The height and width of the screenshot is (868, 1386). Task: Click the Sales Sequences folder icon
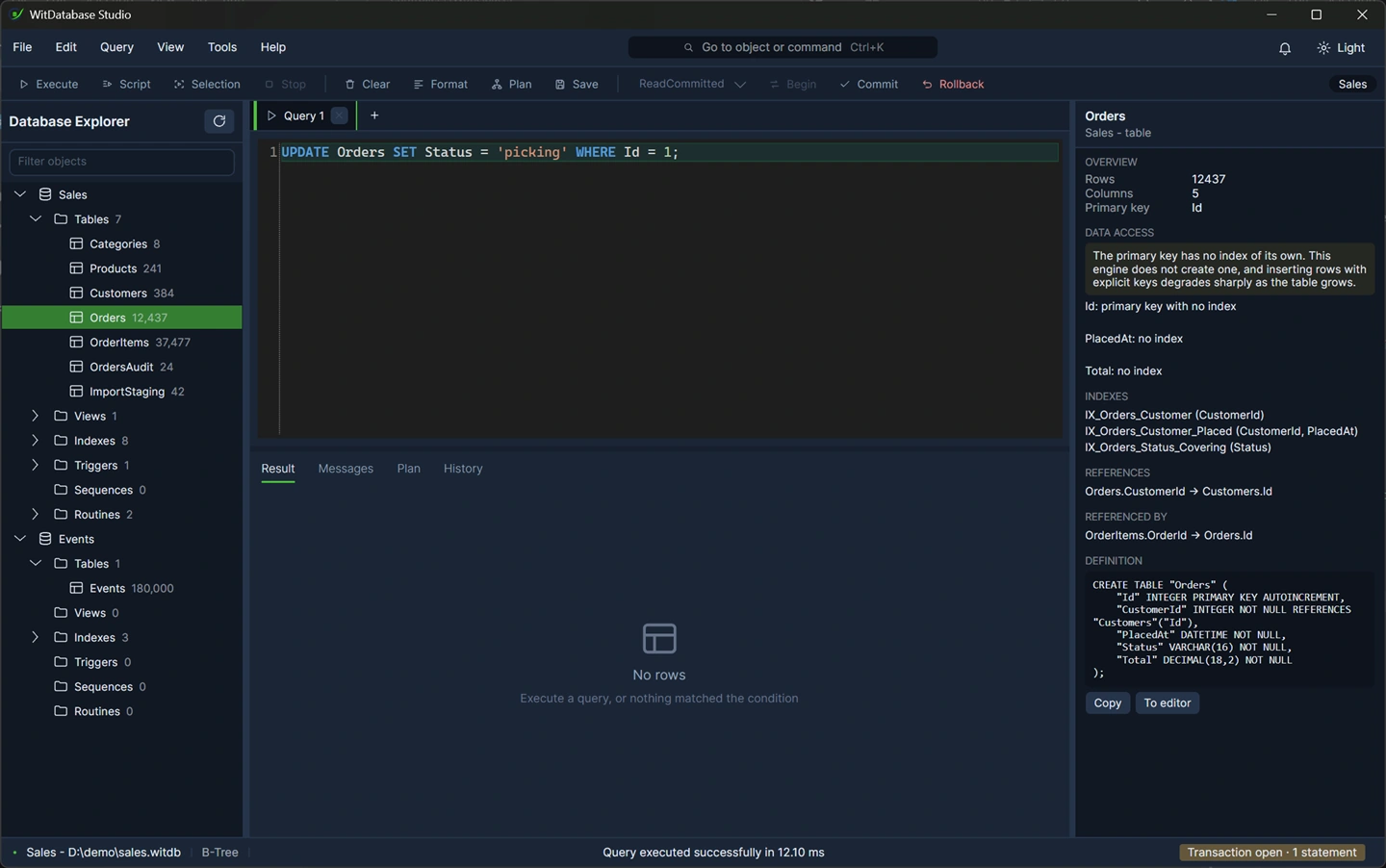[61, 490]
